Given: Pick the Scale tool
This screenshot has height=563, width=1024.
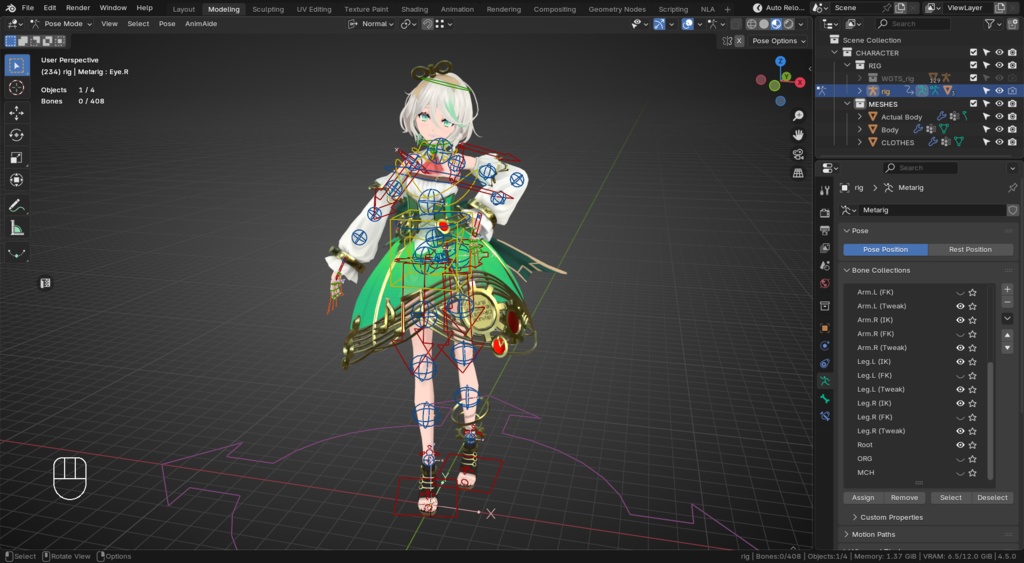Looking at the screenshot, I should tap(16, 157).
